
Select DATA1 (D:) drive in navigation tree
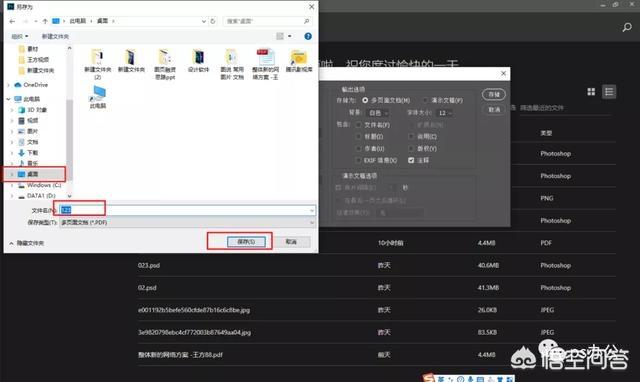point(41,196)
